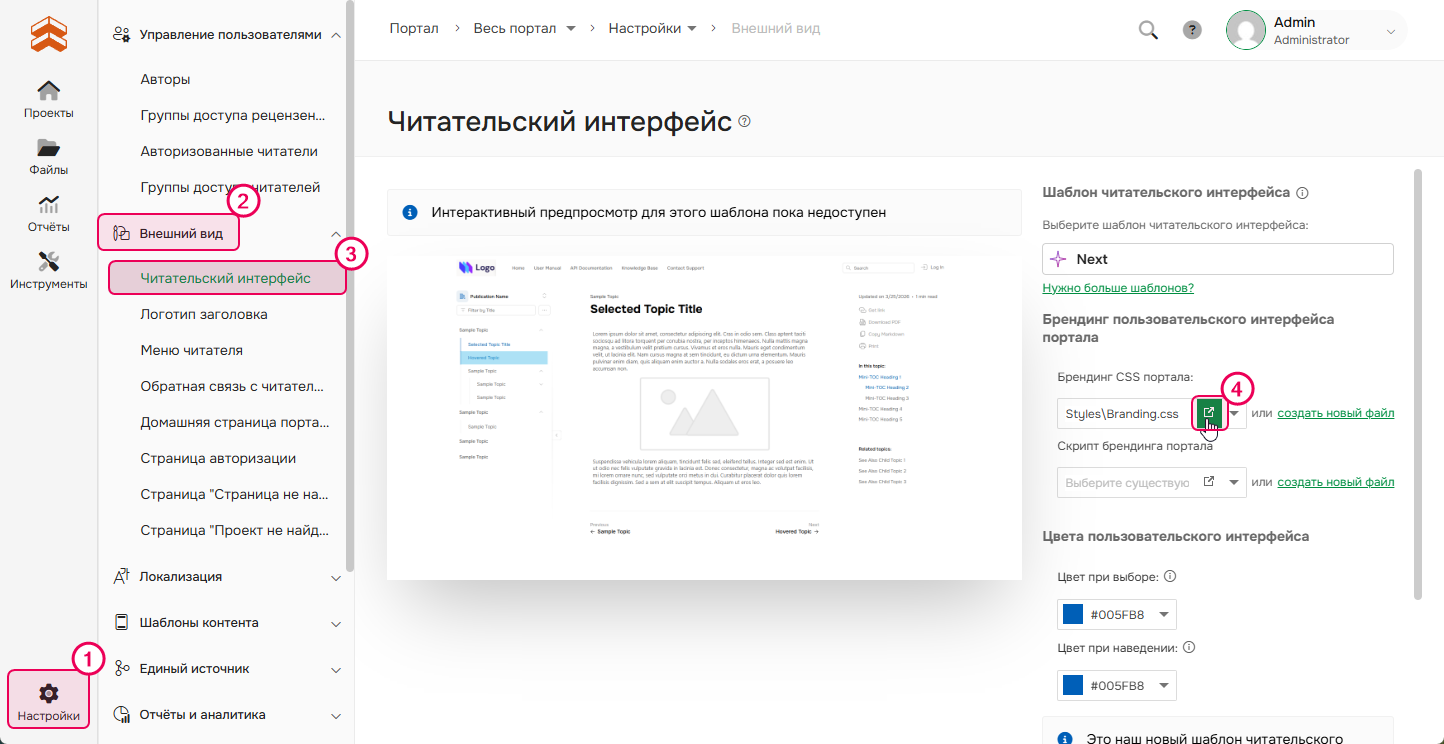Image resolution: width=1444 pixels, height=744 pixels.
Task: Select Меню читателя item
Action: 192,350
